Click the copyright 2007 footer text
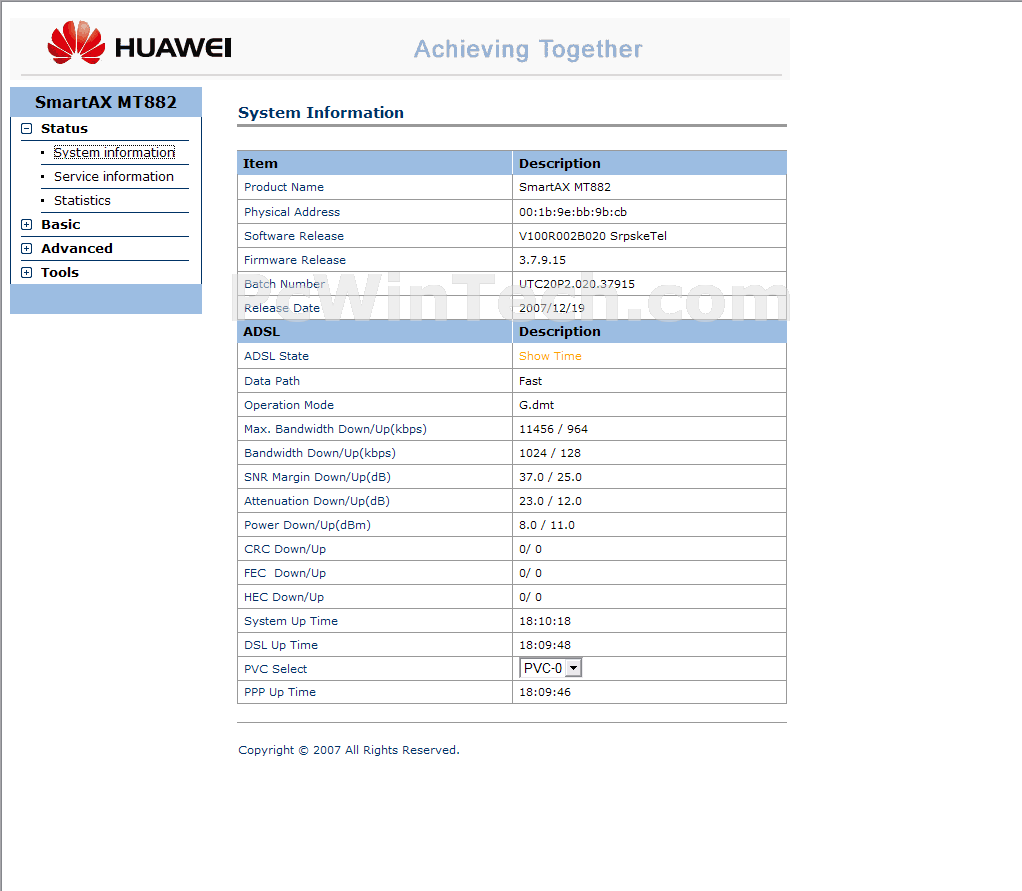Viewport: 1022px width, 891px height. [349, 750]
